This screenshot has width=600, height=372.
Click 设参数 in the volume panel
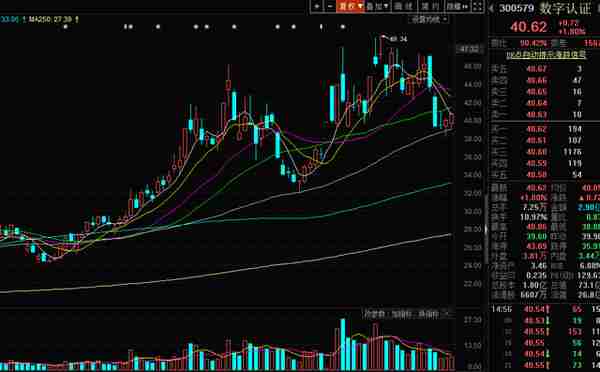pos(373,315)
